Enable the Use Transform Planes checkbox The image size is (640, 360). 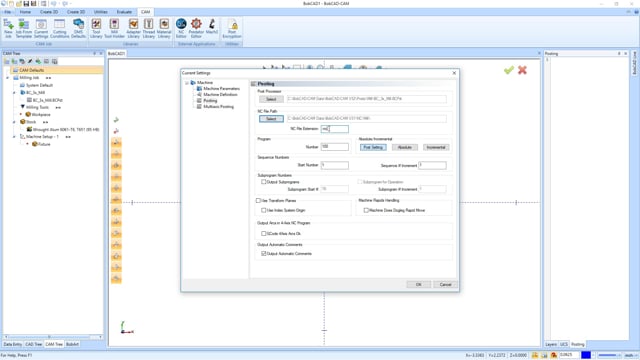coord(258,201)
